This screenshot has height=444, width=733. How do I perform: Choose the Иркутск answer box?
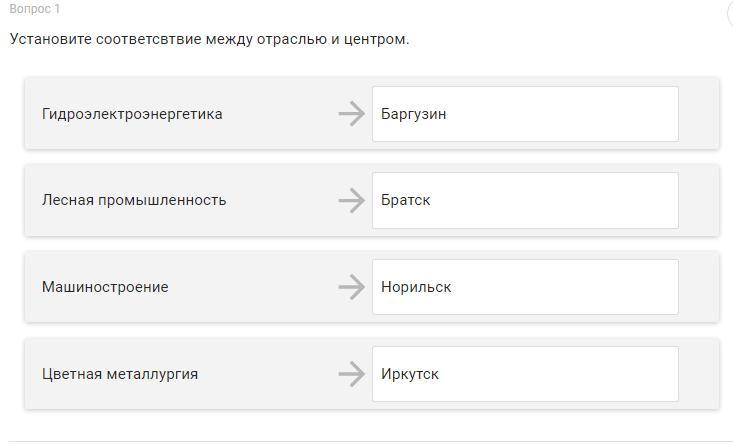click(x=525, y=374)
